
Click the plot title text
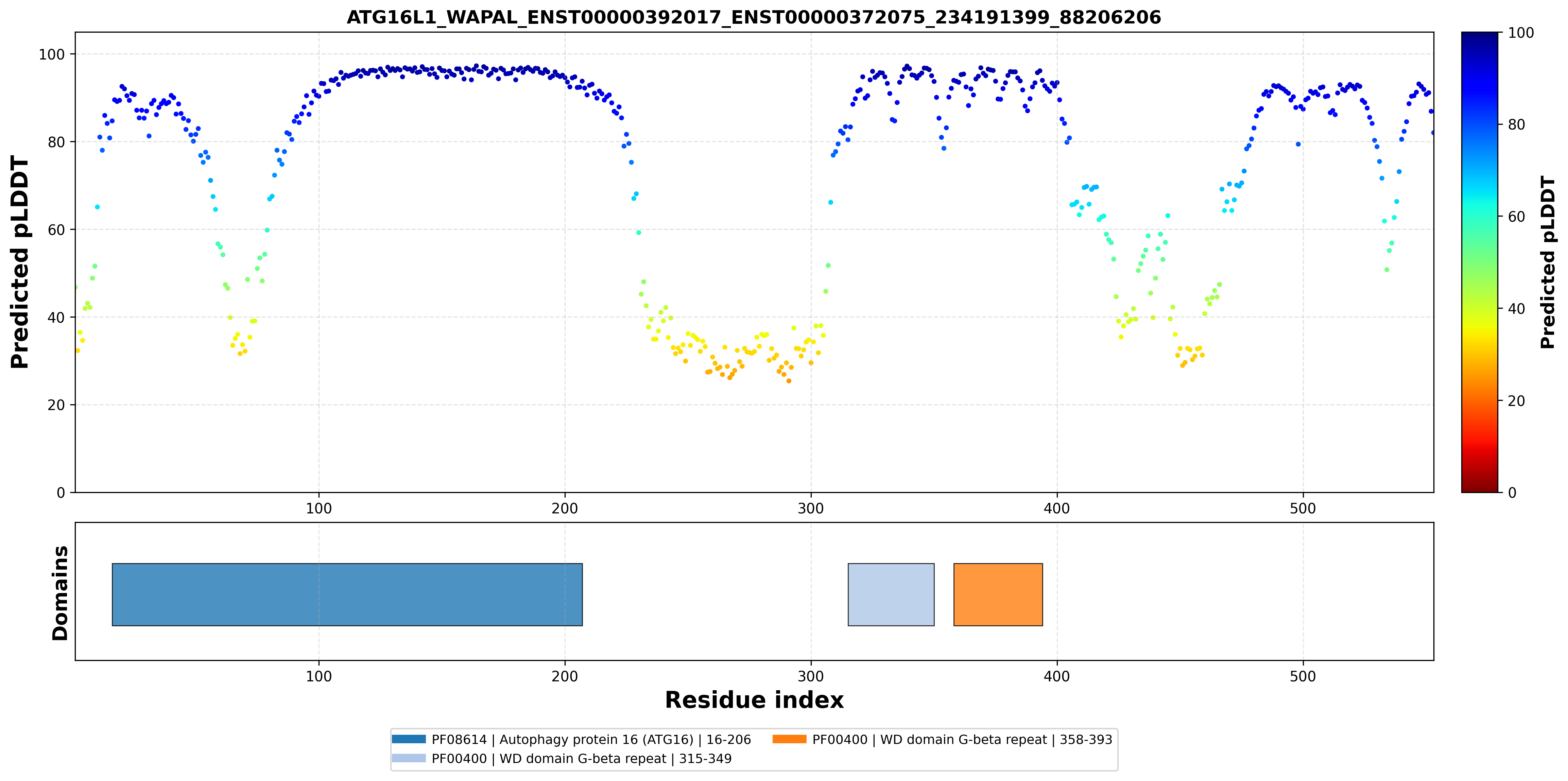(754, 17)
